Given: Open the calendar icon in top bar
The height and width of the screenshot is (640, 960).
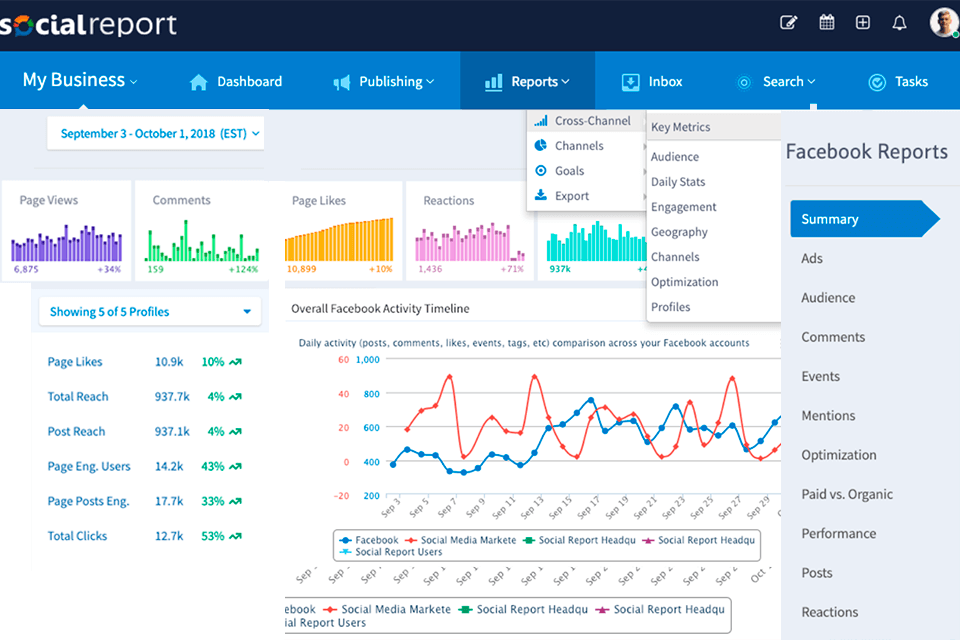Looking at the screenshot, I should coord(827,23).
